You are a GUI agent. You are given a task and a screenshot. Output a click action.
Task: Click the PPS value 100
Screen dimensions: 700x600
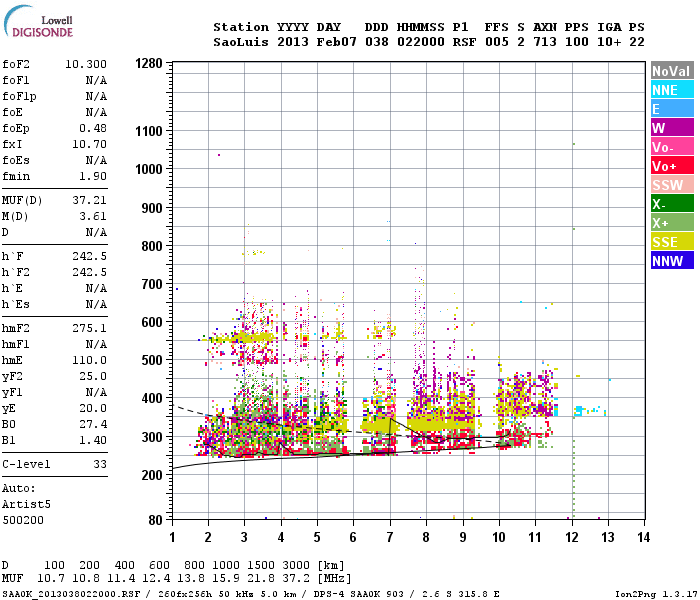pos(577,42)
